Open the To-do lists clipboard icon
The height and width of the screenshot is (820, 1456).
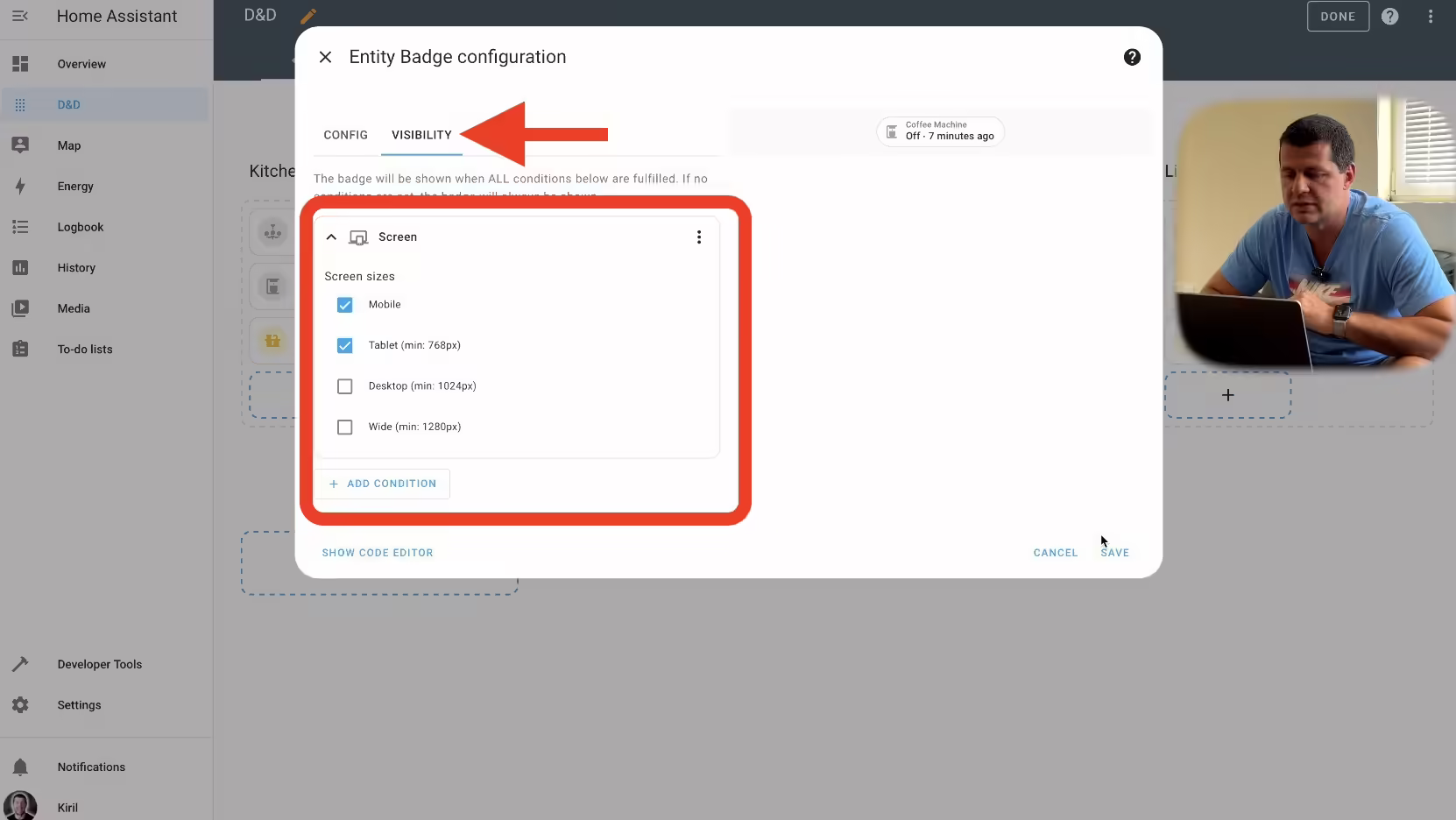(x=20, y=349)
